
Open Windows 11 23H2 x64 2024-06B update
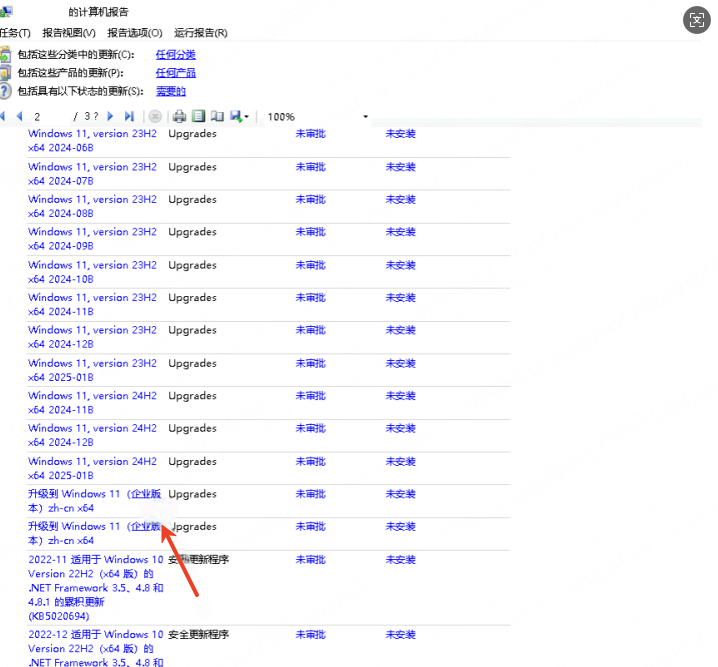coord(92,141)
